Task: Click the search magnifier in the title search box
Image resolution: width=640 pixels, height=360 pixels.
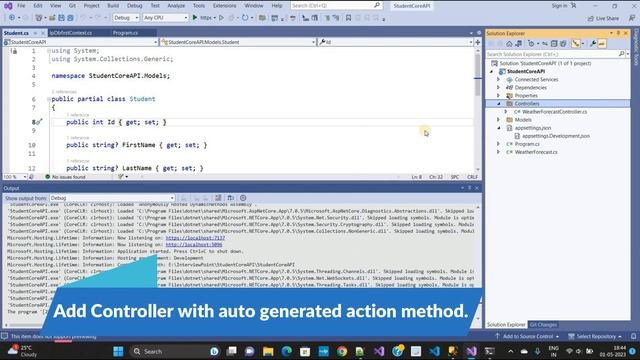Action: pos(377,5)
